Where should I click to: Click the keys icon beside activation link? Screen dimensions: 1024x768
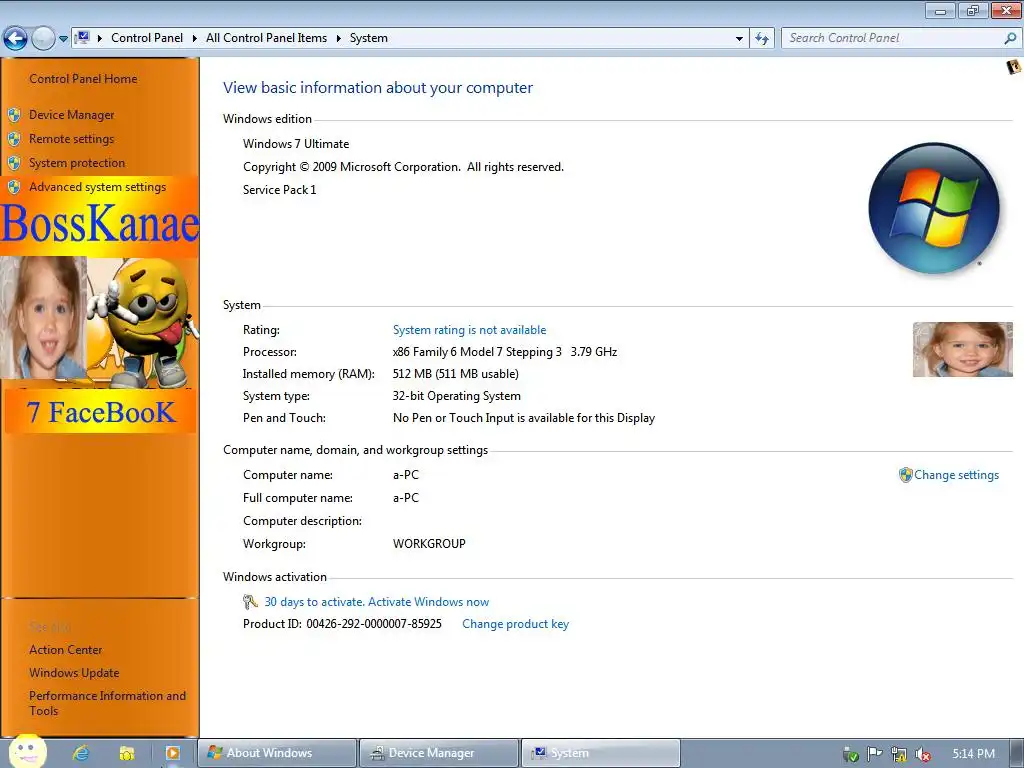[250, 601]
